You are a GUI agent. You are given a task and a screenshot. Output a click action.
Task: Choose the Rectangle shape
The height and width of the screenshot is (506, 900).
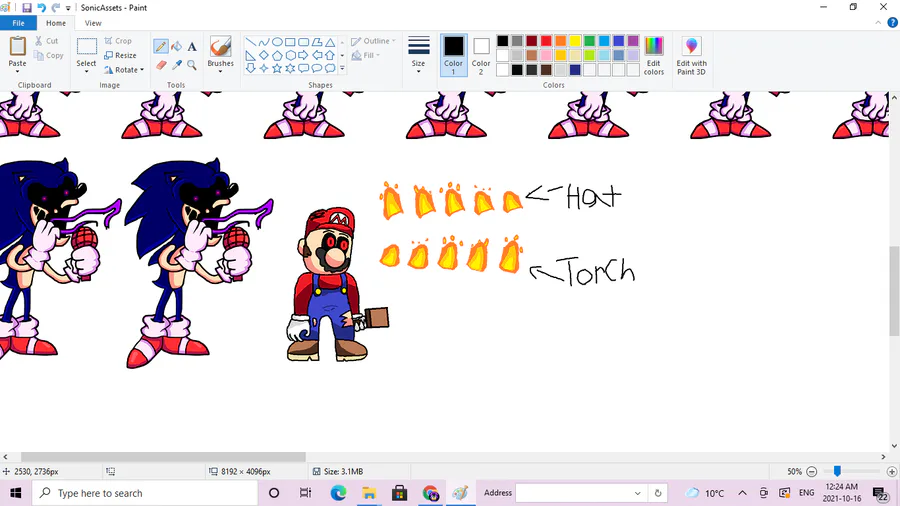290,42
